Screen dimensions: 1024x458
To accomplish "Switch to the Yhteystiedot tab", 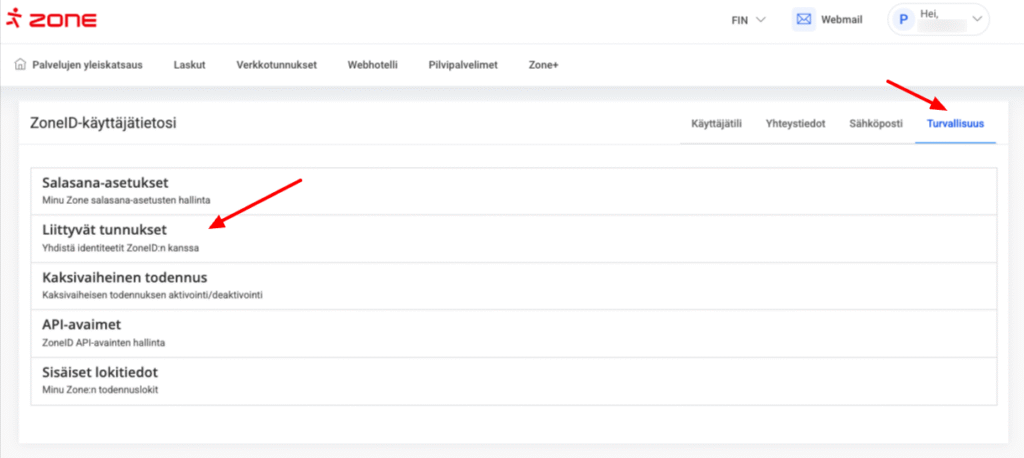I will [794, 124].
